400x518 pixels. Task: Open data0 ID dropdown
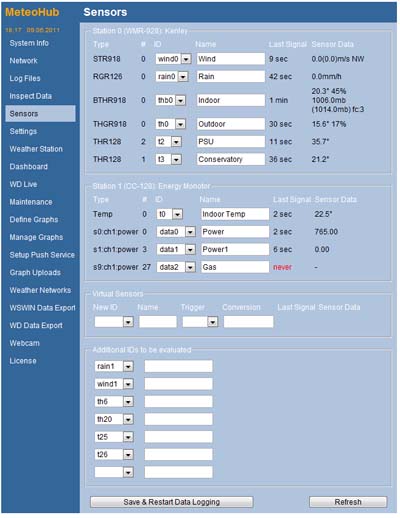[176, 232]
